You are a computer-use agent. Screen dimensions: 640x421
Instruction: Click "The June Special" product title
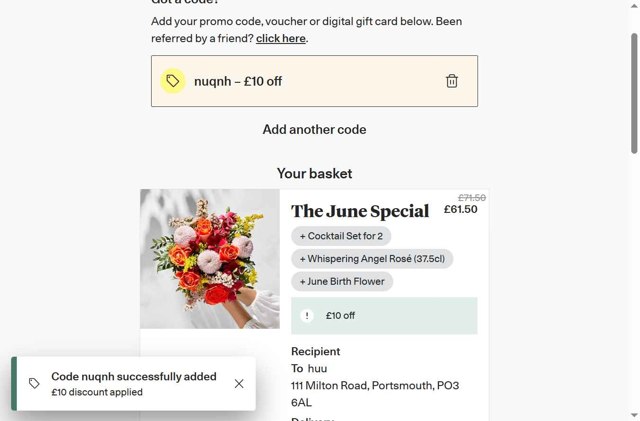point(360,211)
